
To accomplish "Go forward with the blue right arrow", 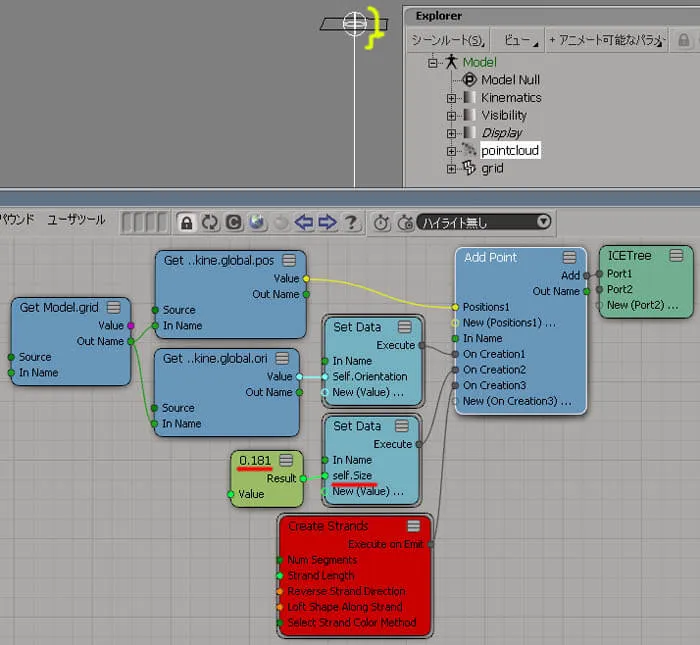I will [327, 222].
